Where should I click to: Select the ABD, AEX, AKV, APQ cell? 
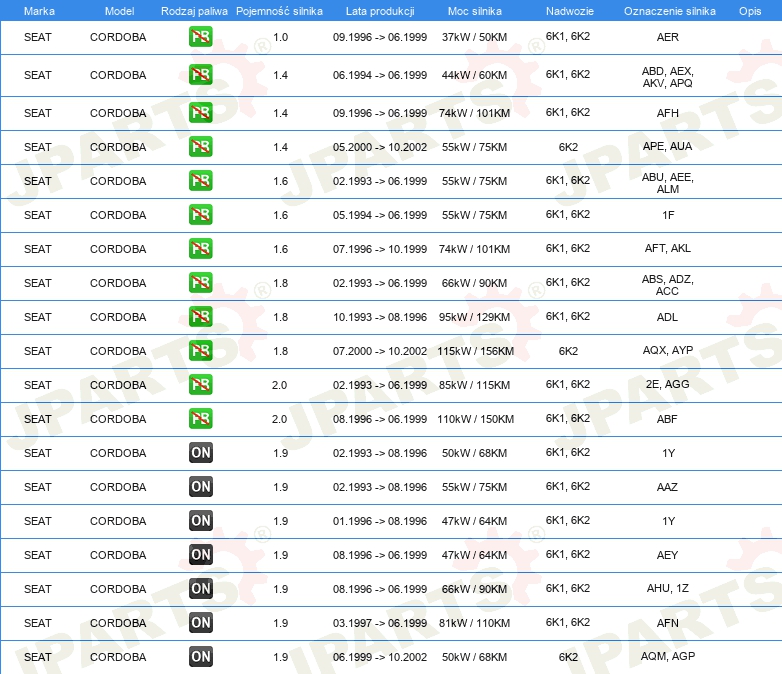[668, 77]
